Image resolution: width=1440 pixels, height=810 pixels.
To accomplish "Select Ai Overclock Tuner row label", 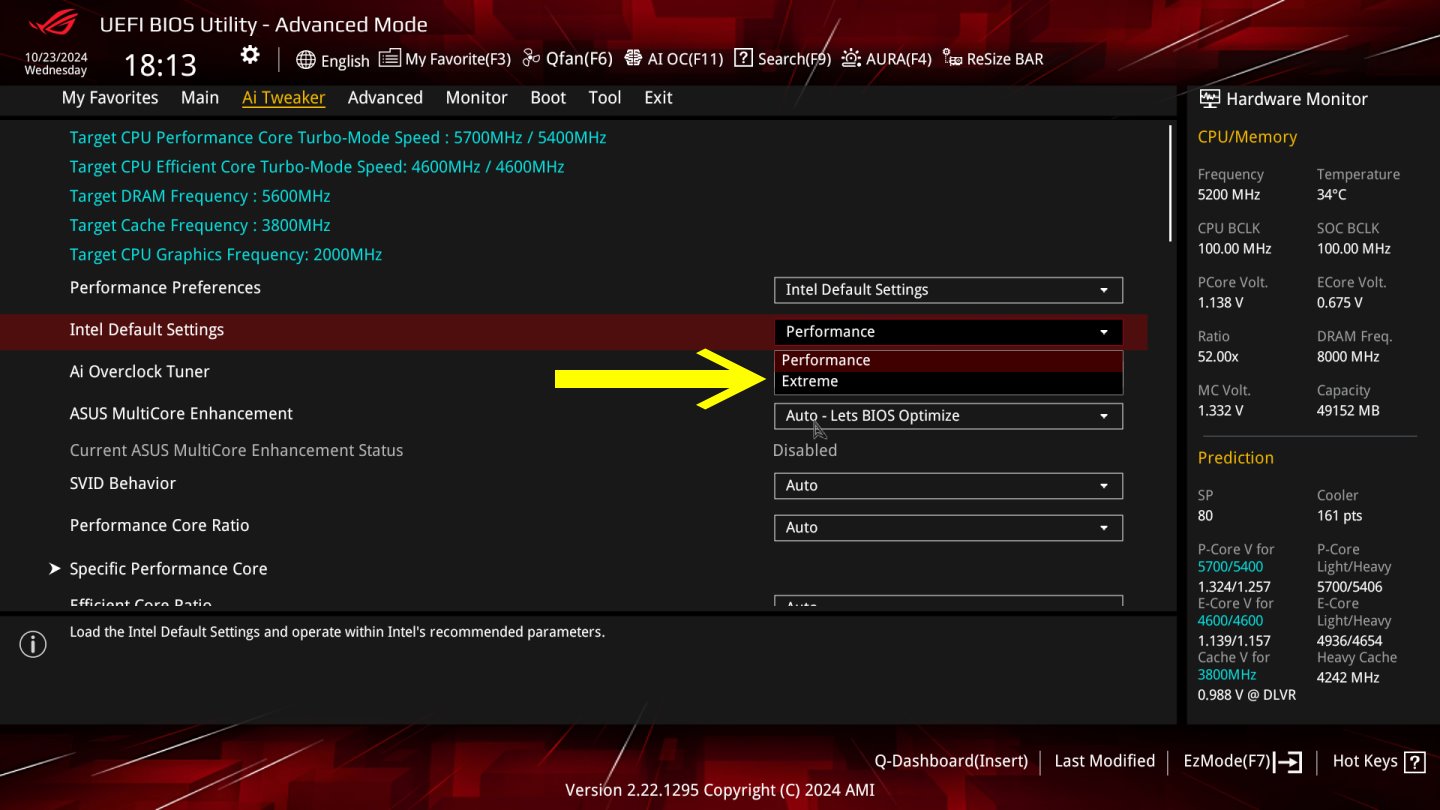I will tap(139, 371).
